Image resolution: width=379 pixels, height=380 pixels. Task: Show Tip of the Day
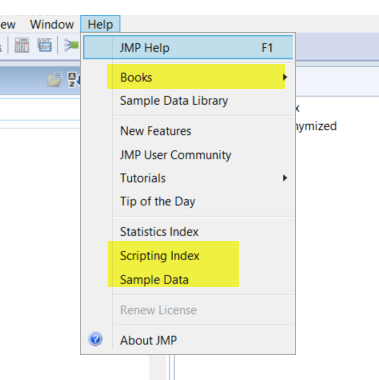click(x=188, y=201)
